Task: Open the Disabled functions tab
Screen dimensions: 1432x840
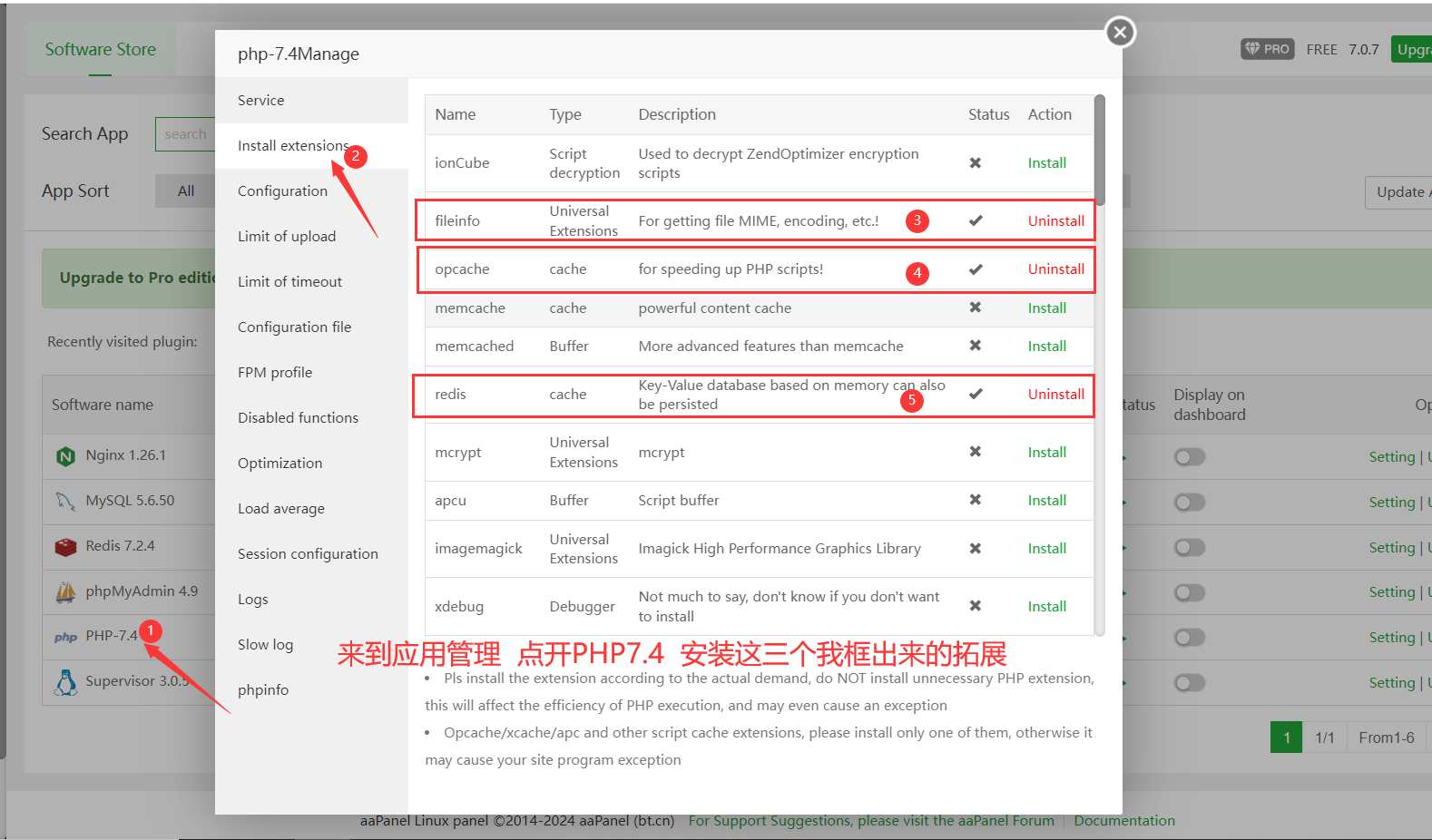Action: coord(311,417)
